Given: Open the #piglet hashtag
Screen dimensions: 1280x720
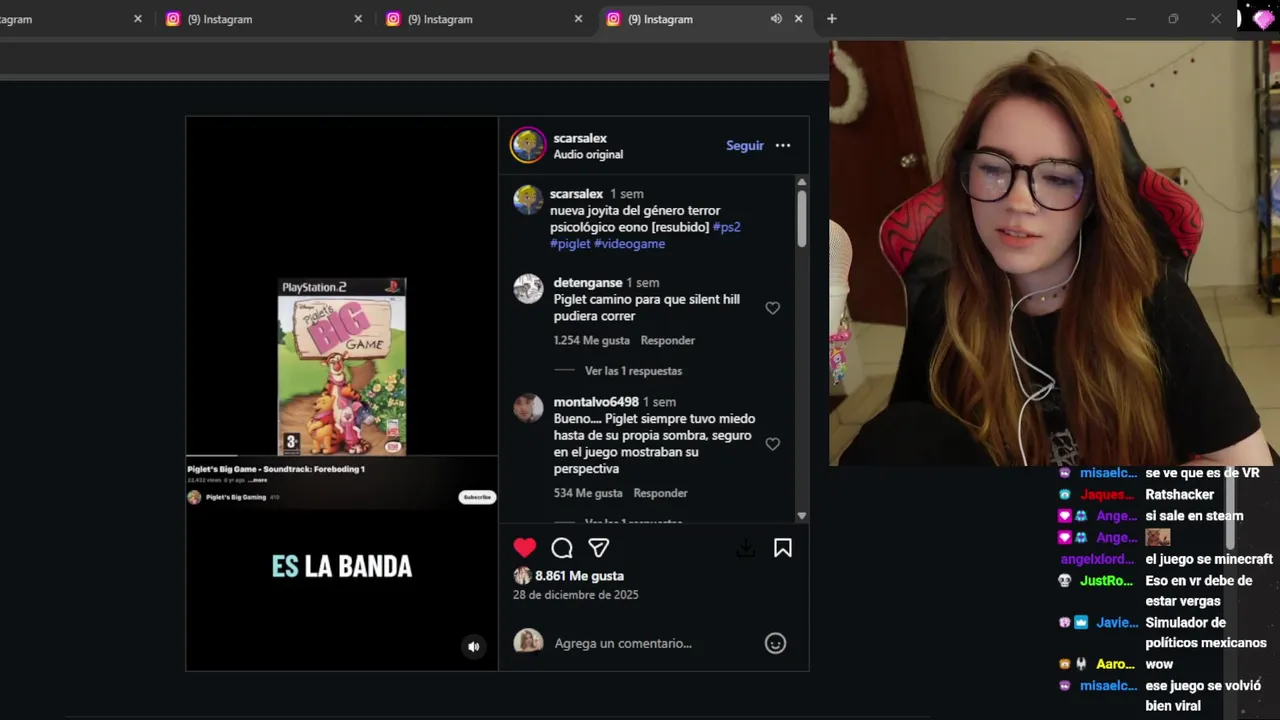Looking at the screenshot, I should click(570, 244).
